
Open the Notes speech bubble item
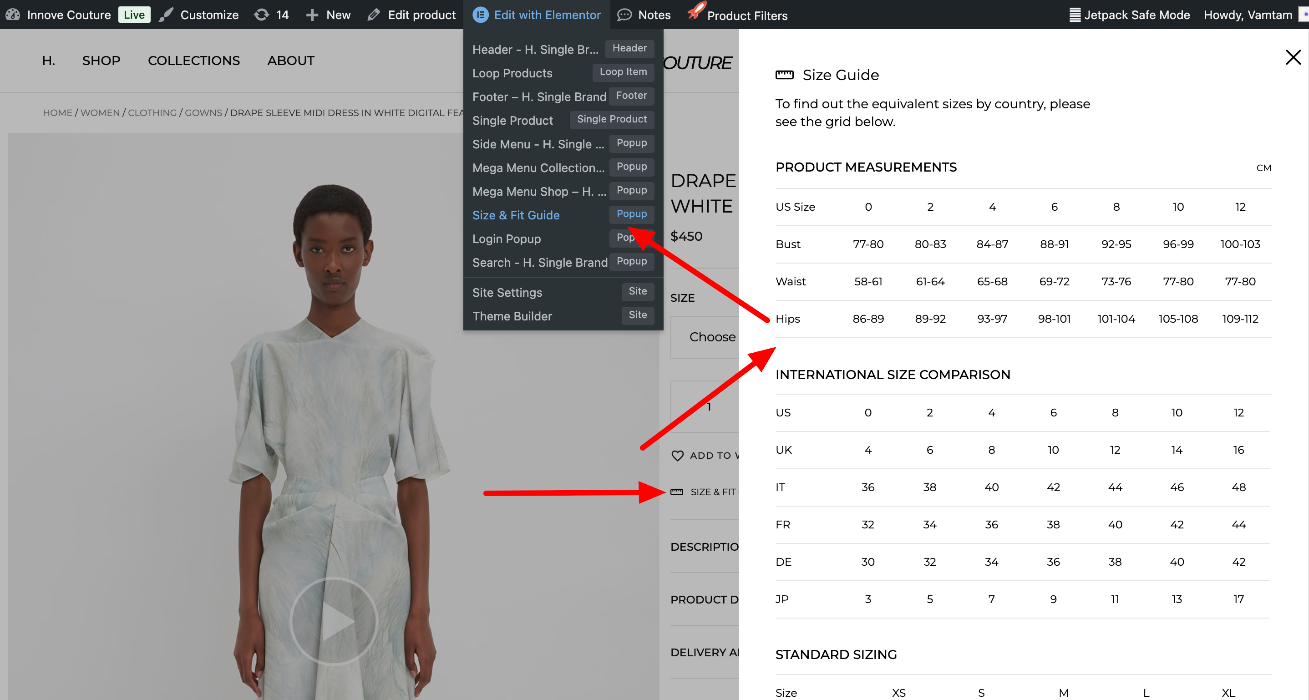point(644,15)
